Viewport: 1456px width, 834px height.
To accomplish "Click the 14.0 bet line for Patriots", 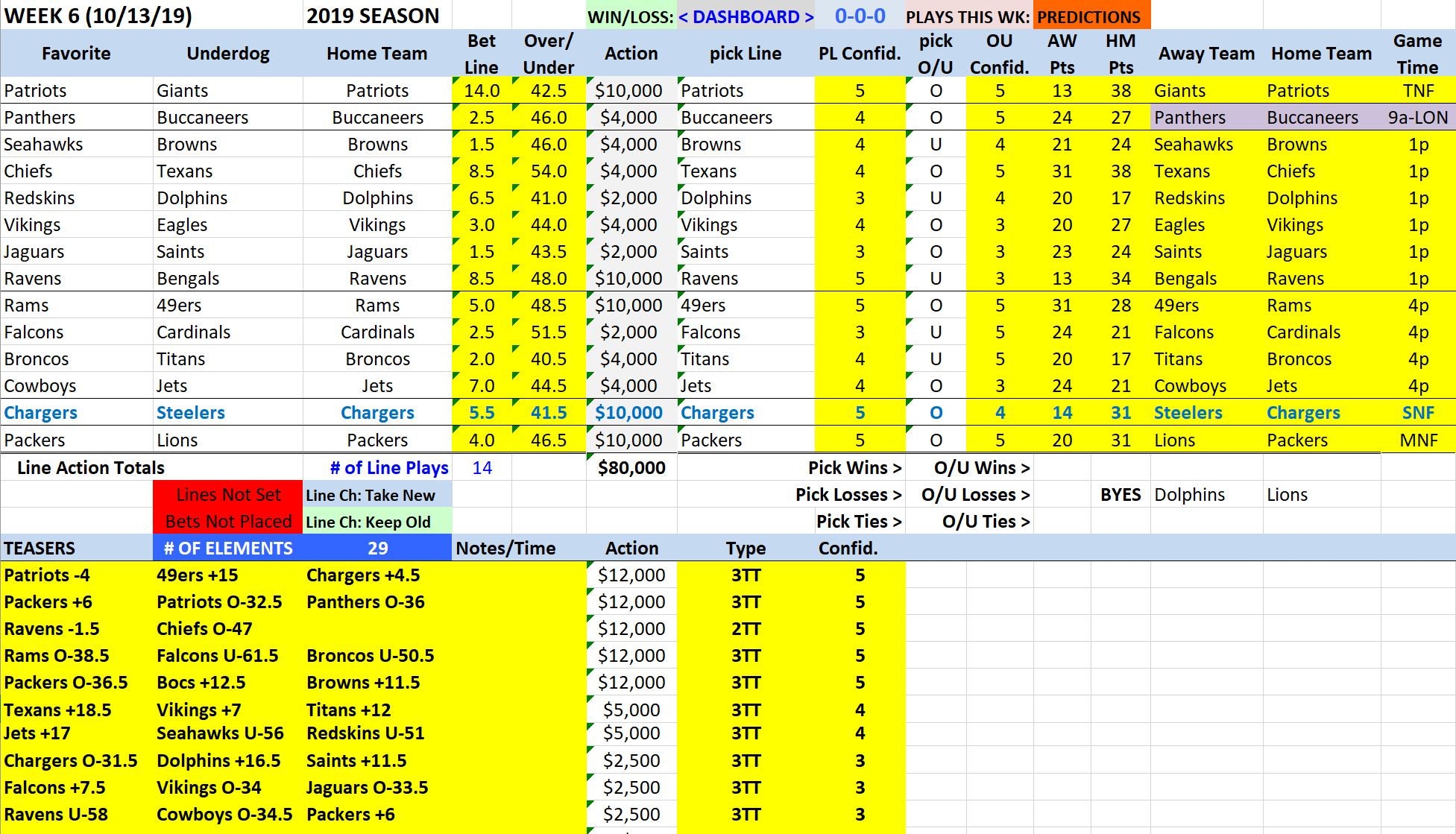I will [x=482, y=90].
